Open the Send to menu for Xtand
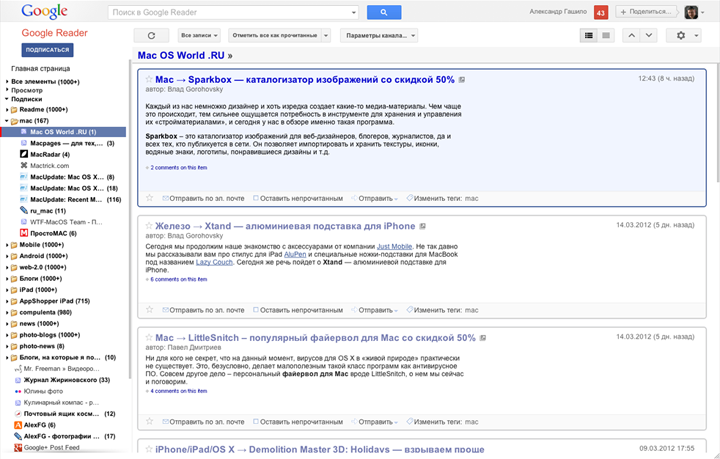 [x=375, y=310]
